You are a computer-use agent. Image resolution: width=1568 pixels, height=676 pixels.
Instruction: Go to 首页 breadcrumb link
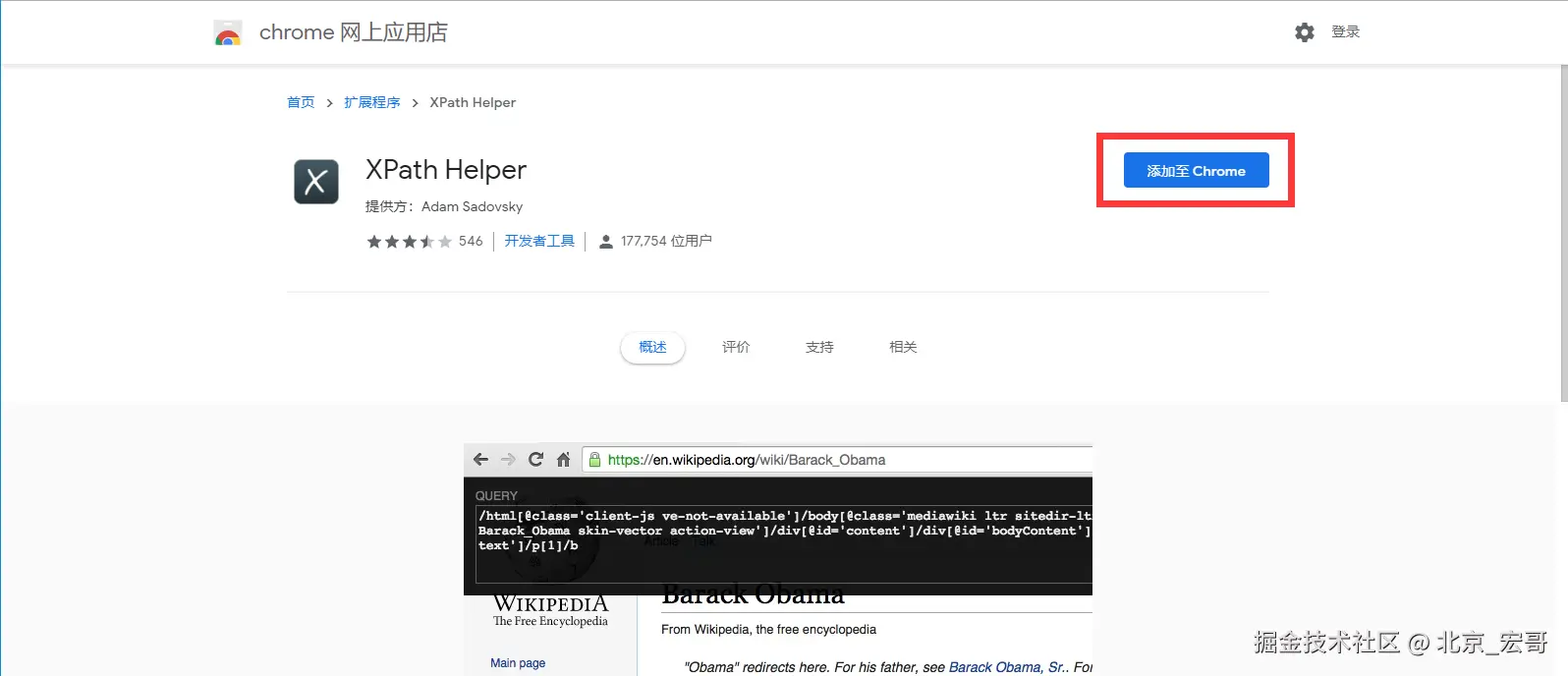click(x=301, y=102)
